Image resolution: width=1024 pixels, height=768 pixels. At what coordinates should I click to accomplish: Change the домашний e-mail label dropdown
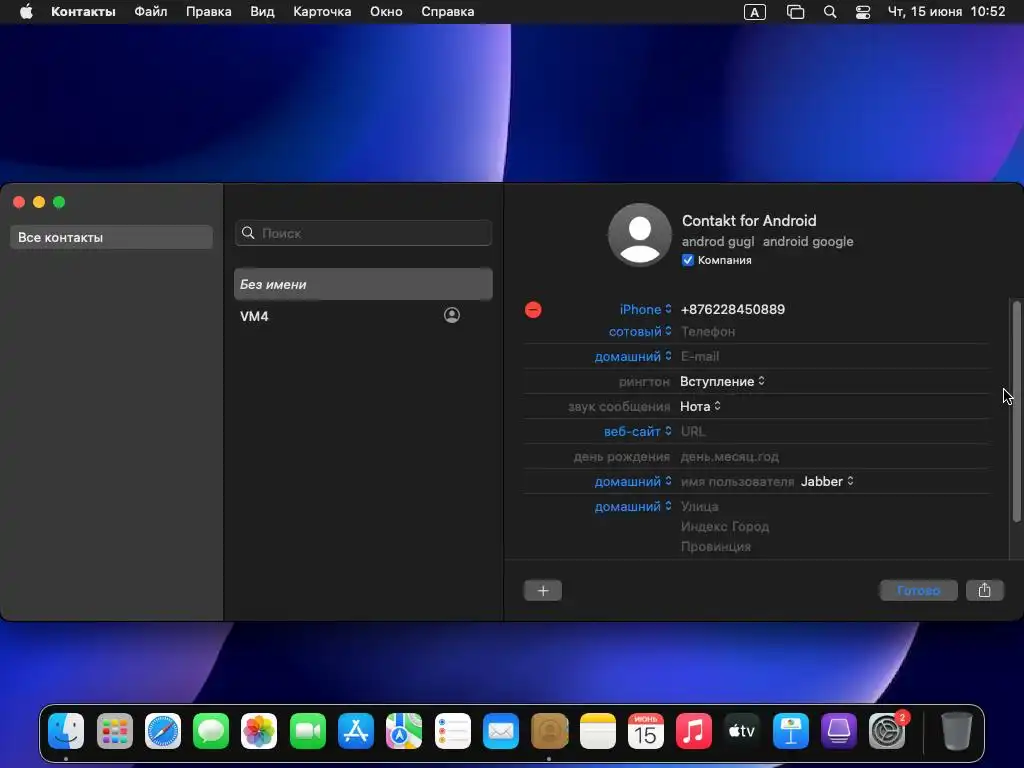(x=633, y=357)
